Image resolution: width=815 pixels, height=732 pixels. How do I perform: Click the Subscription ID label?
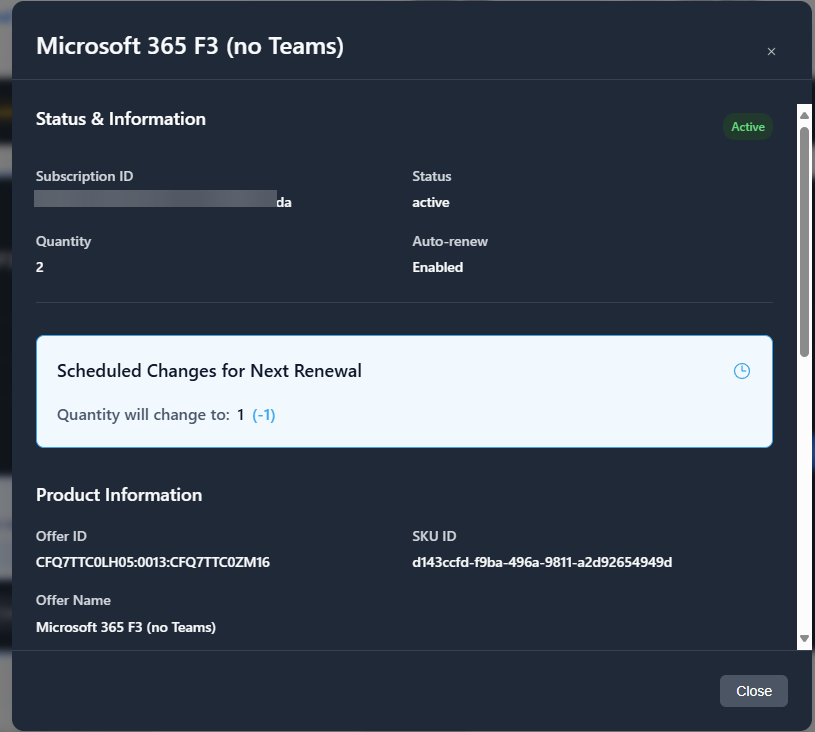[85, 176]
